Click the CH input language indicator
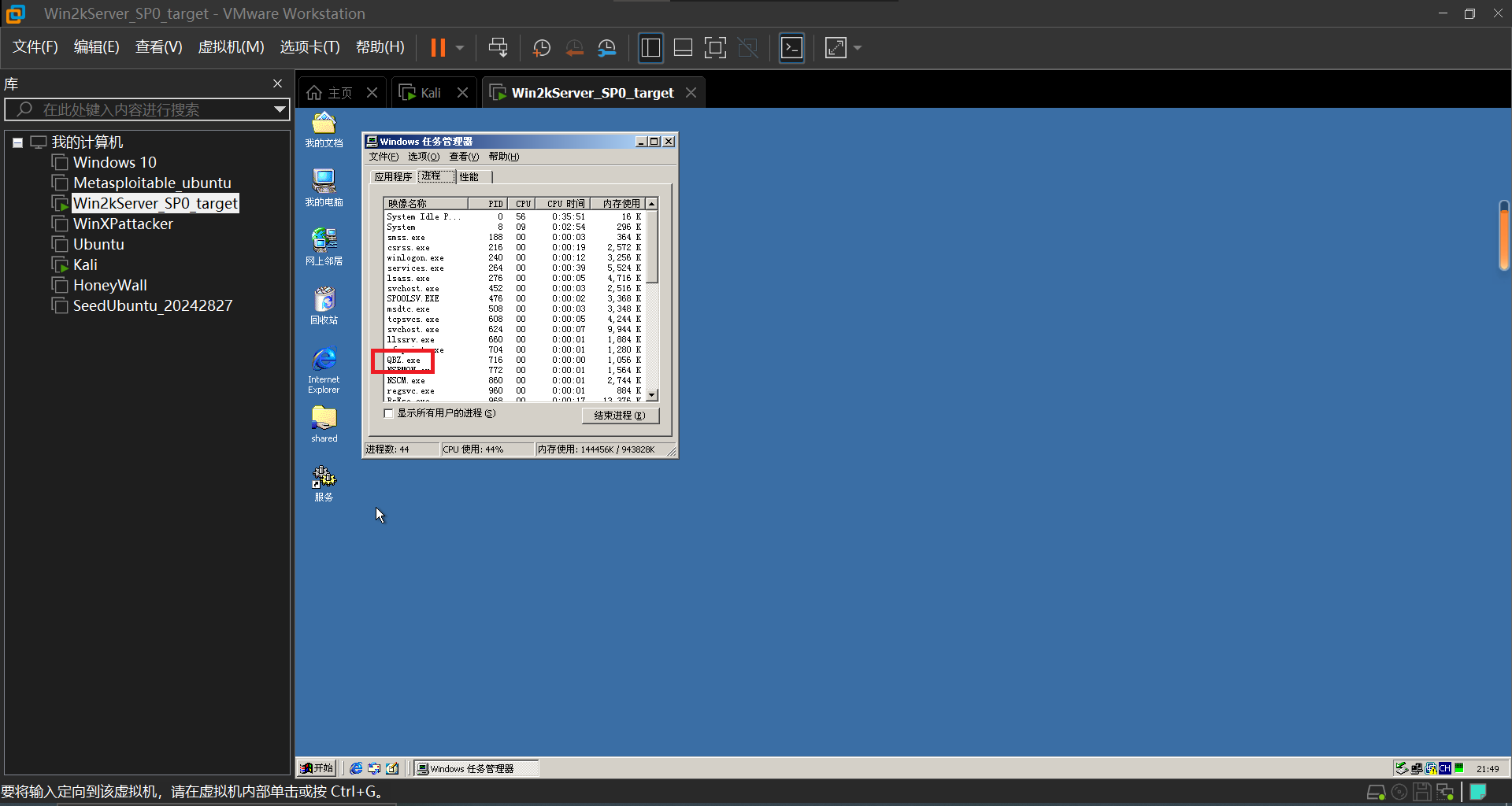1512x806 pixels. 1444,768
